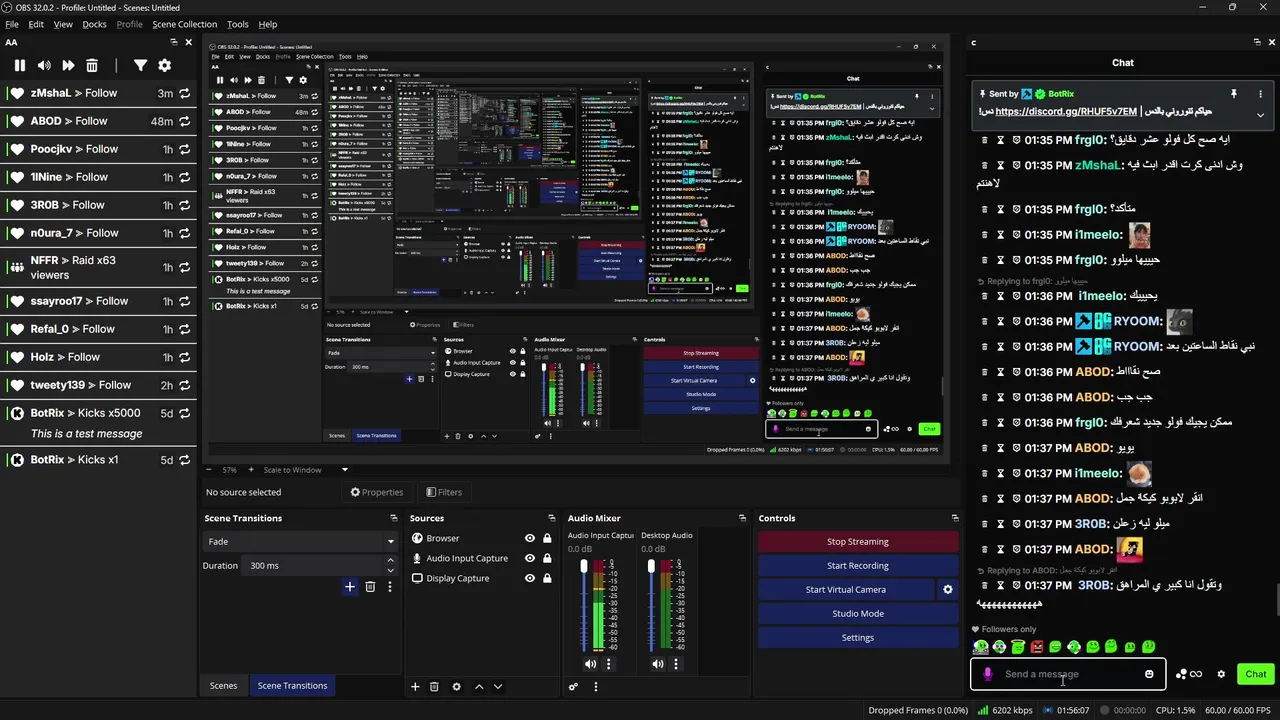Open emoji picker in message box
1280x720 pixels.
click(x=1149, y=674)
